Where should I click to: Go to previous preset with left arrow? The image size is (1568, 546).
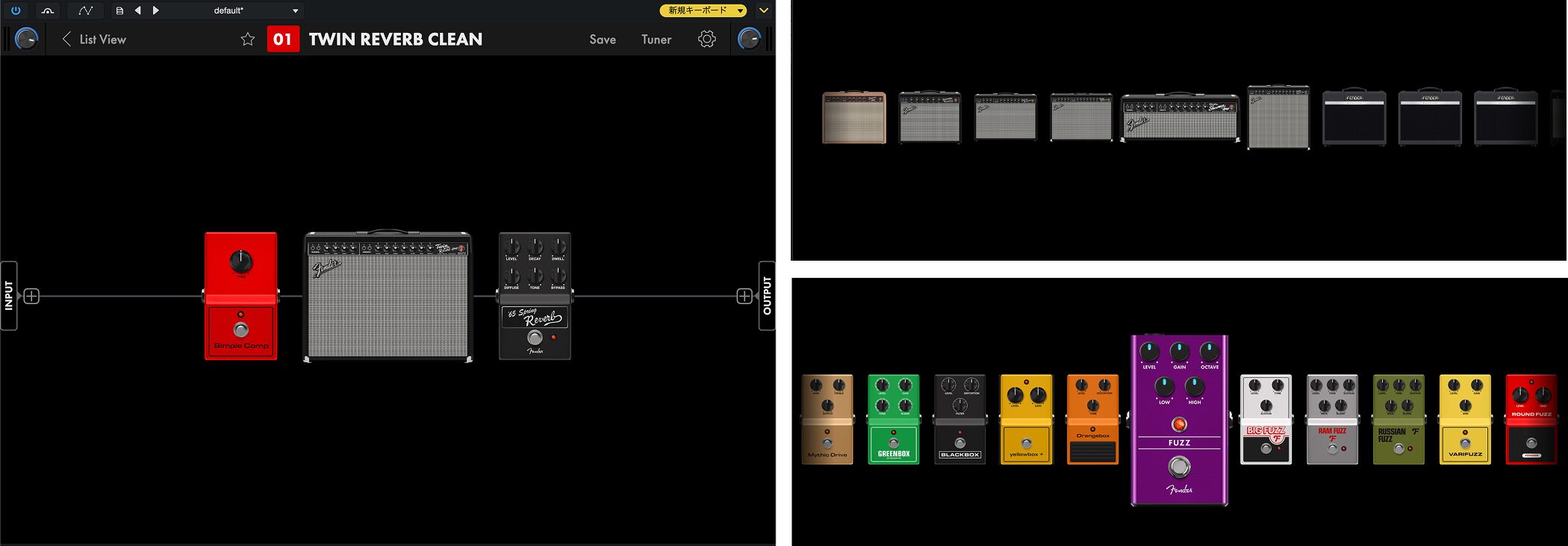(138, 10)
